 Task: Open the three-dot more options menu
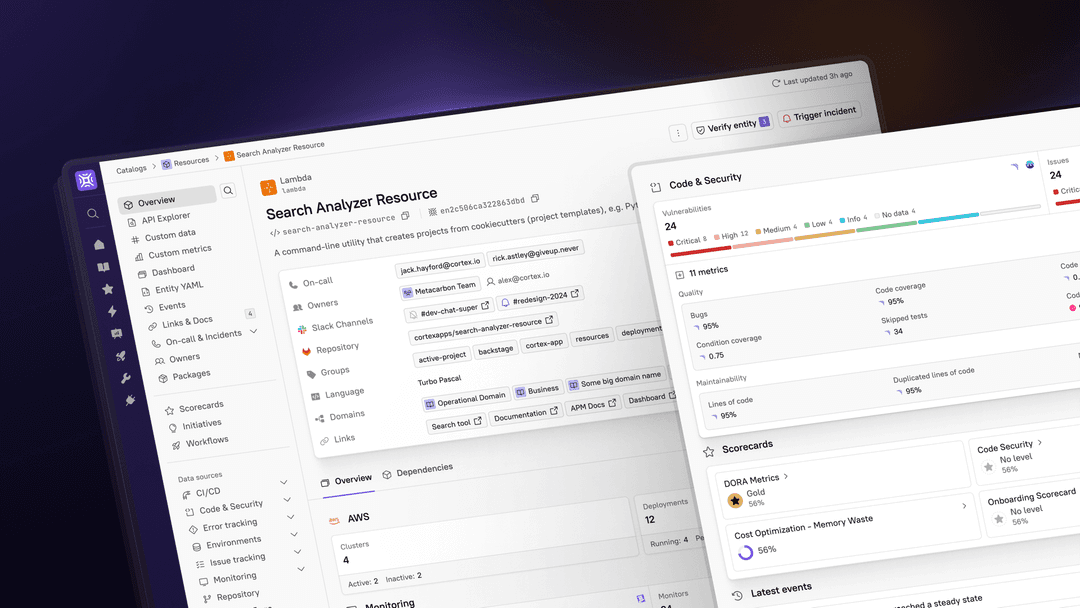tap(677, 132)
